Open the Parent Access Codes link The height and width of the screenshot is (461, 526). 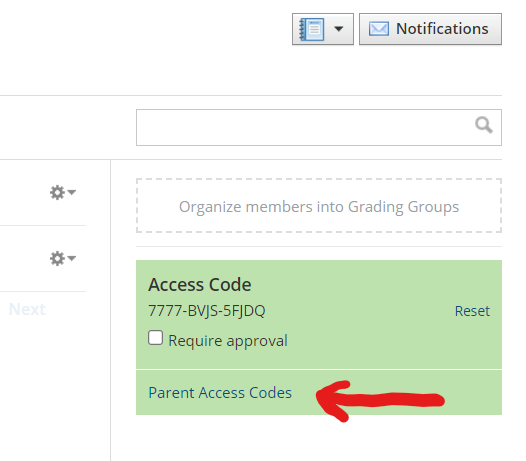[220, 393]
